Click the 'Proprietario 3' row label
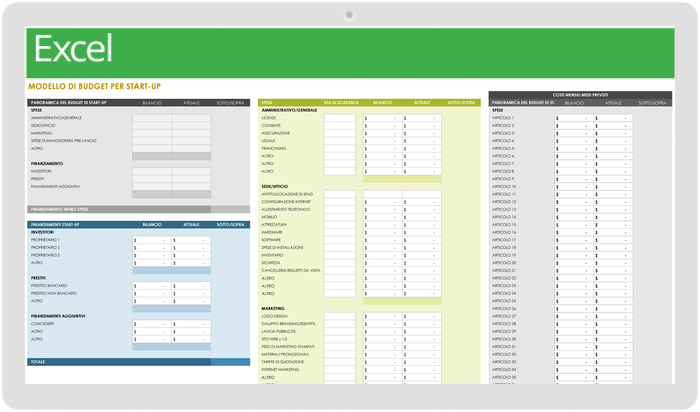The height and width of the screenshot is (412, 700). [45, 255]
